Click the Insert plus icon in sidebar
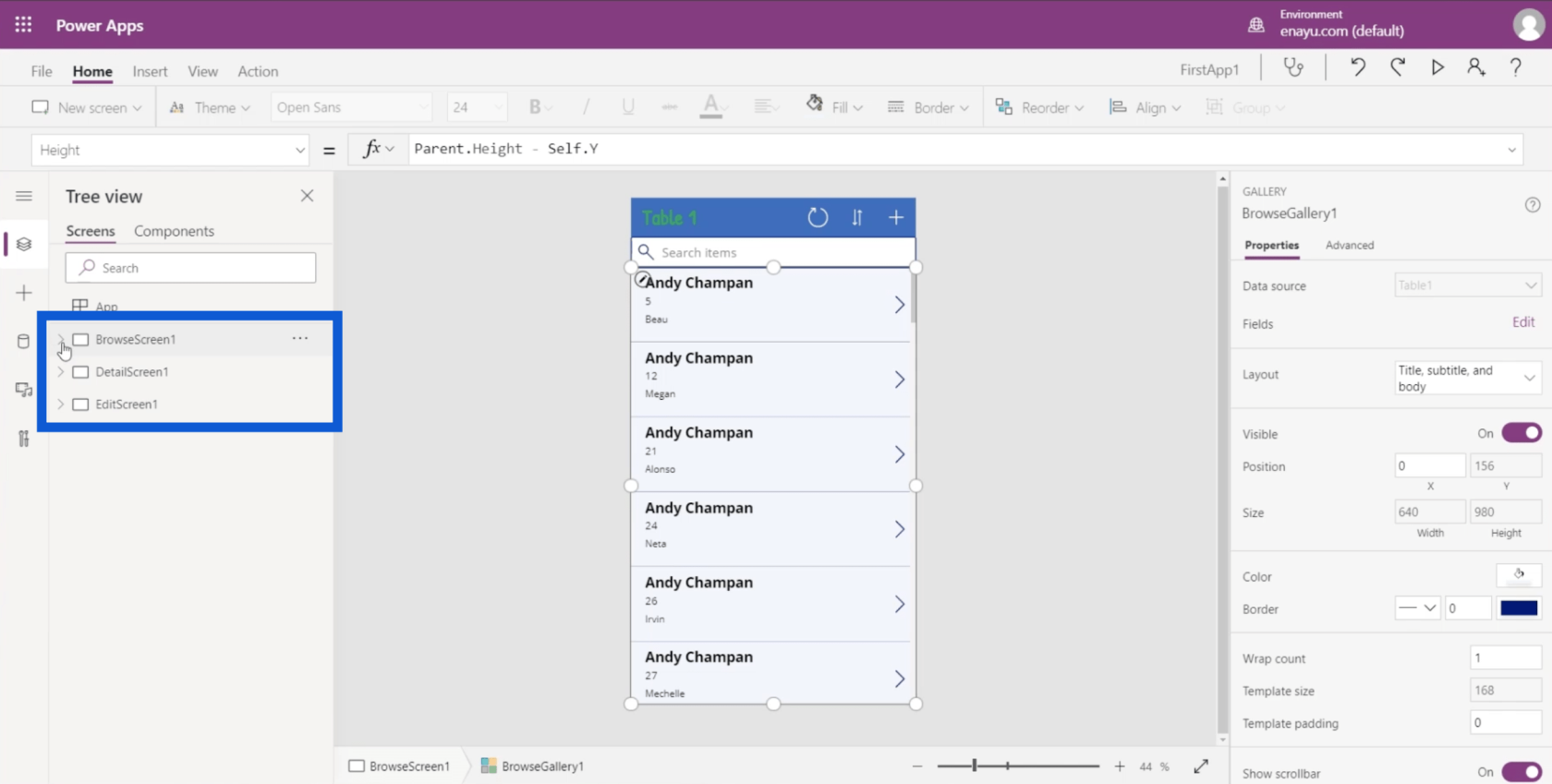Screen dimensions: 1552x784 [24, 293]
